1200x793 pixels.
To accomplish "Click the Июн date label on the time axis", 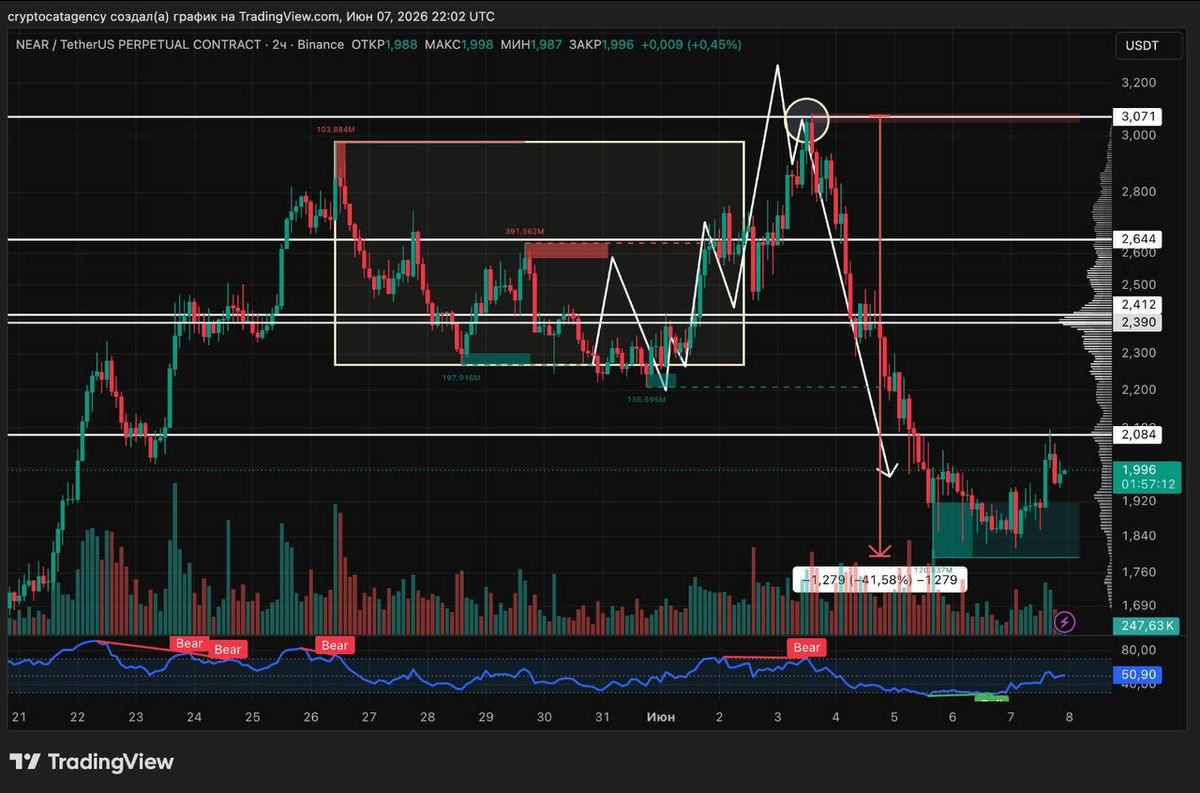I will (x=660, y=717).
